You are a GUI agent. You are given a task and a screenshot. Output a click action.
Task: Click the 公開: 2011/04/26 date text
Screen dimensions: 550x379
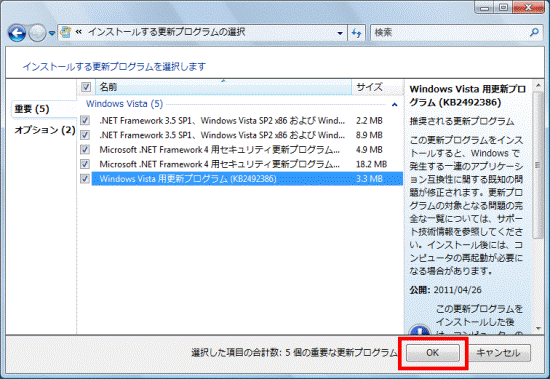point(445,290)
